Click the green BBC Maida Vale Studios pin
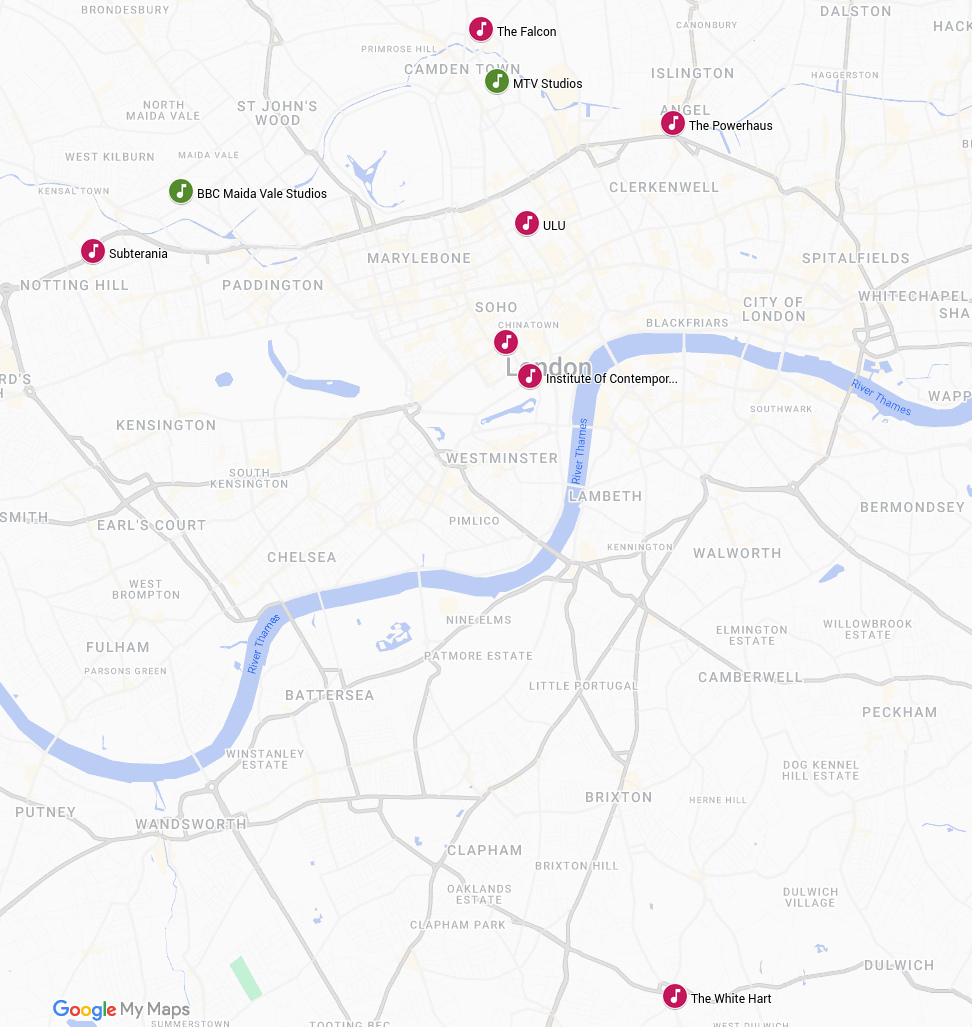 [181, 191]
